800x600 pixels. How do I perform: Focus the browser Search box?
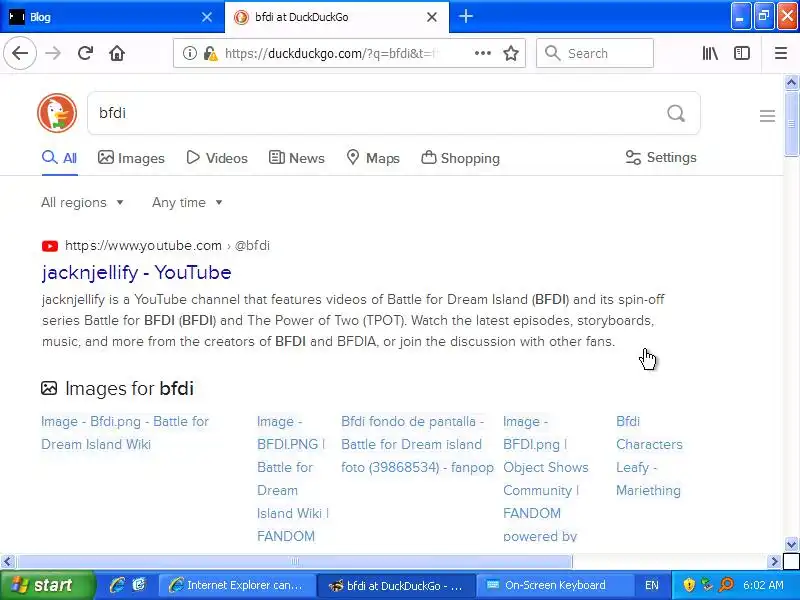pyautogui.click(x=595, y=53)
